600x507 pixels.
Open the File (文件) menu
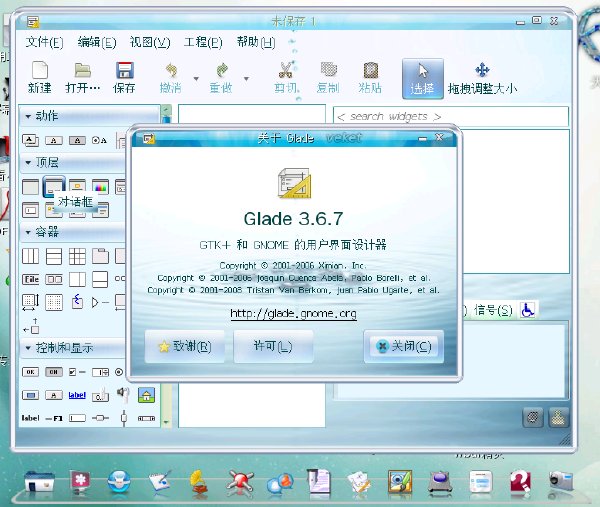tap(44, 42)
